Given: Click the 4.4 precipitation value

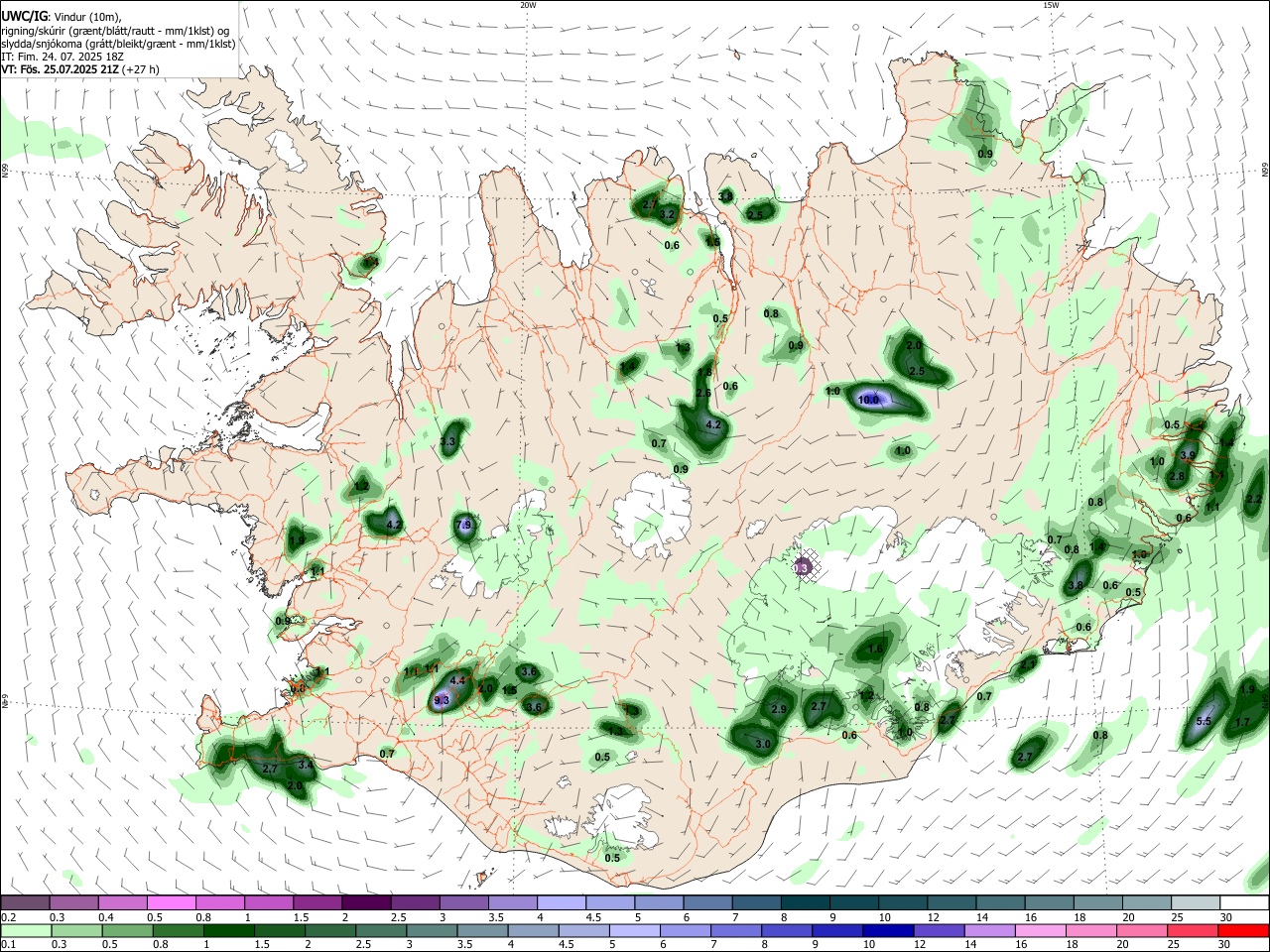Looking at the screenshot, I should [457, 681].
